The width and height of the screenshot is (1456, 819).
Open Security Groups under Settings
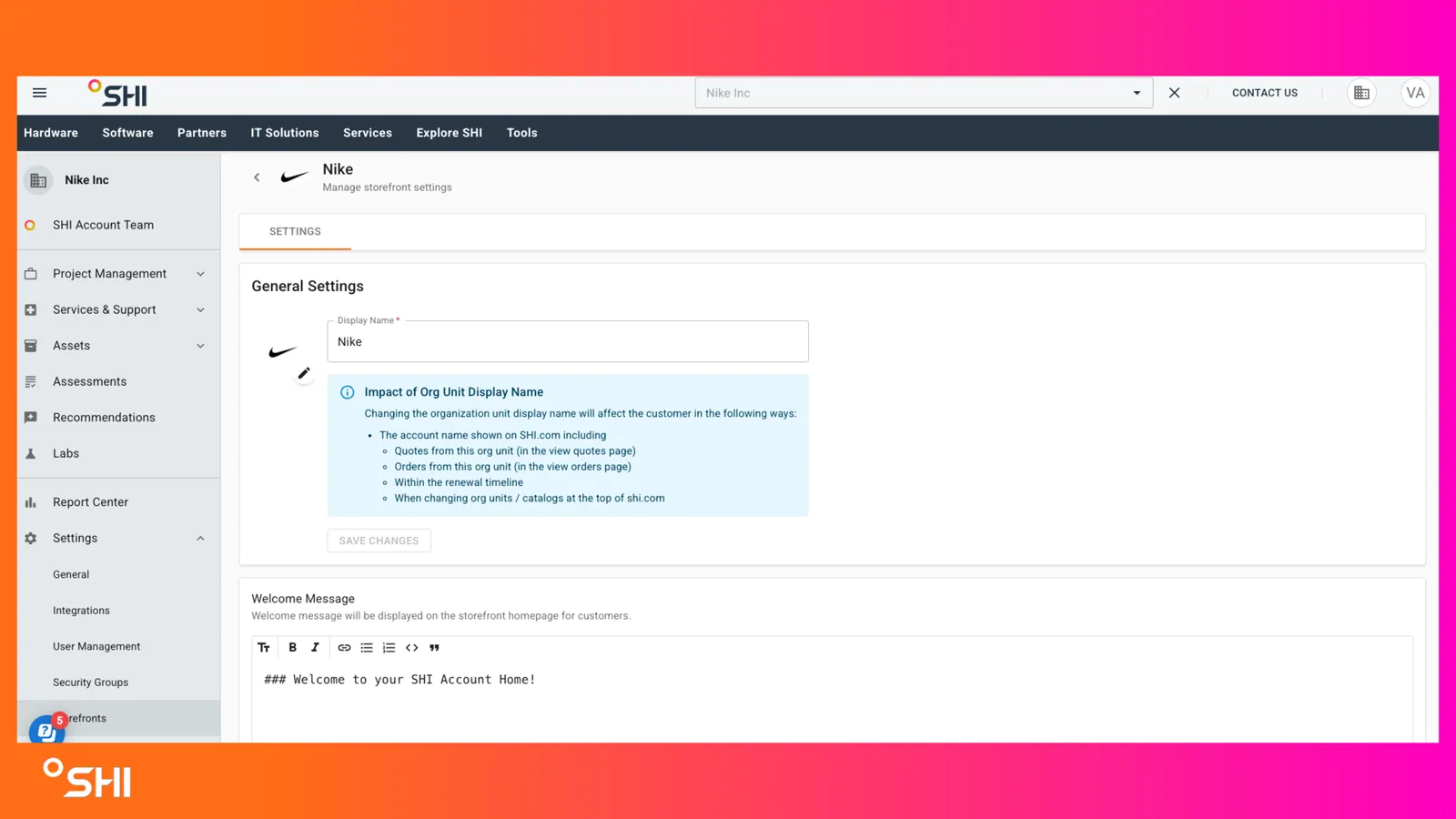point(90,682)
